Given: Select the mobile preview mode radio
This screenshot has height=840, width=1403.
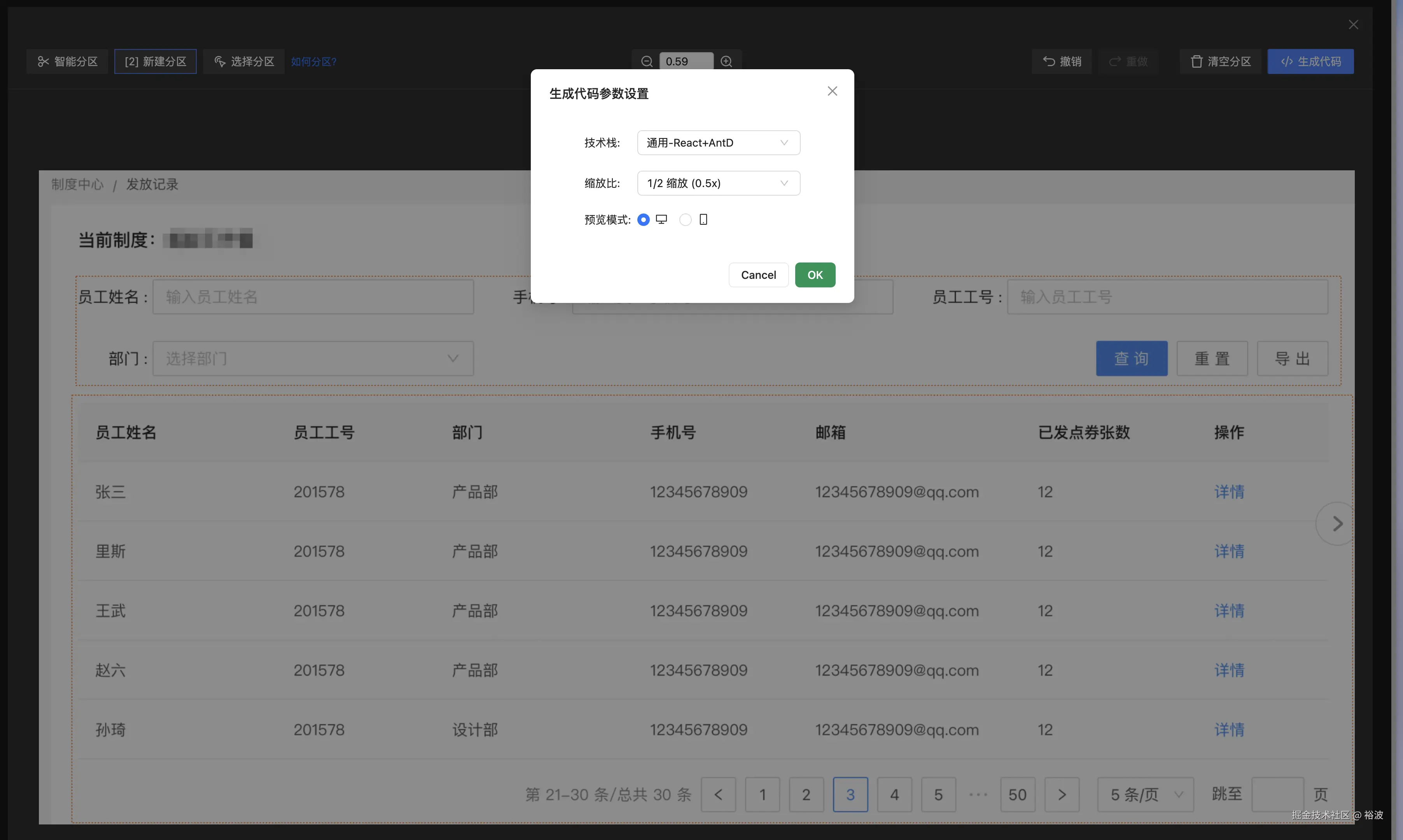Looking at the screenshot, I should 686,220.
